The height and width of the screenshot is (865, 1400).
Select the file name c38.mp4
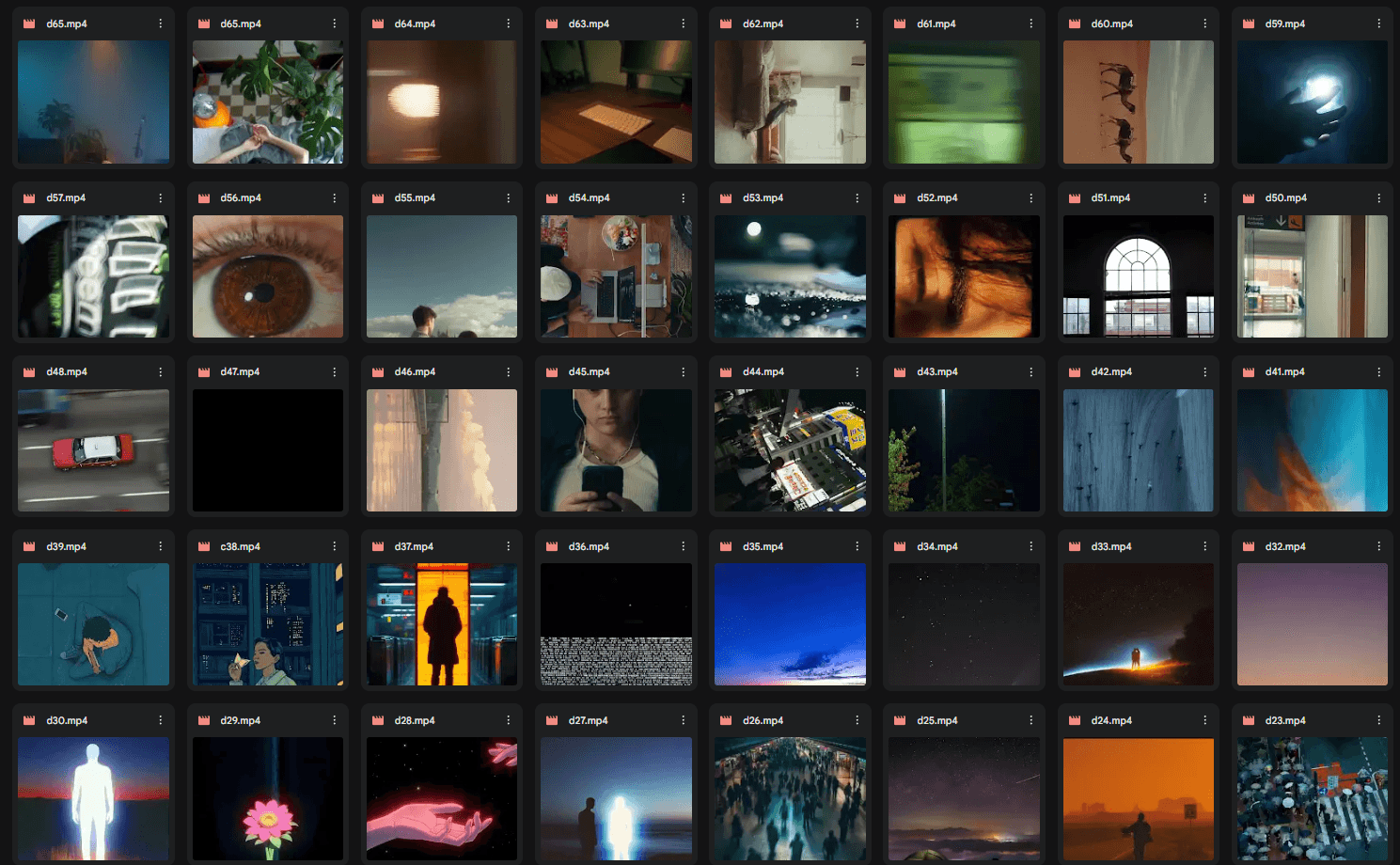241,546
